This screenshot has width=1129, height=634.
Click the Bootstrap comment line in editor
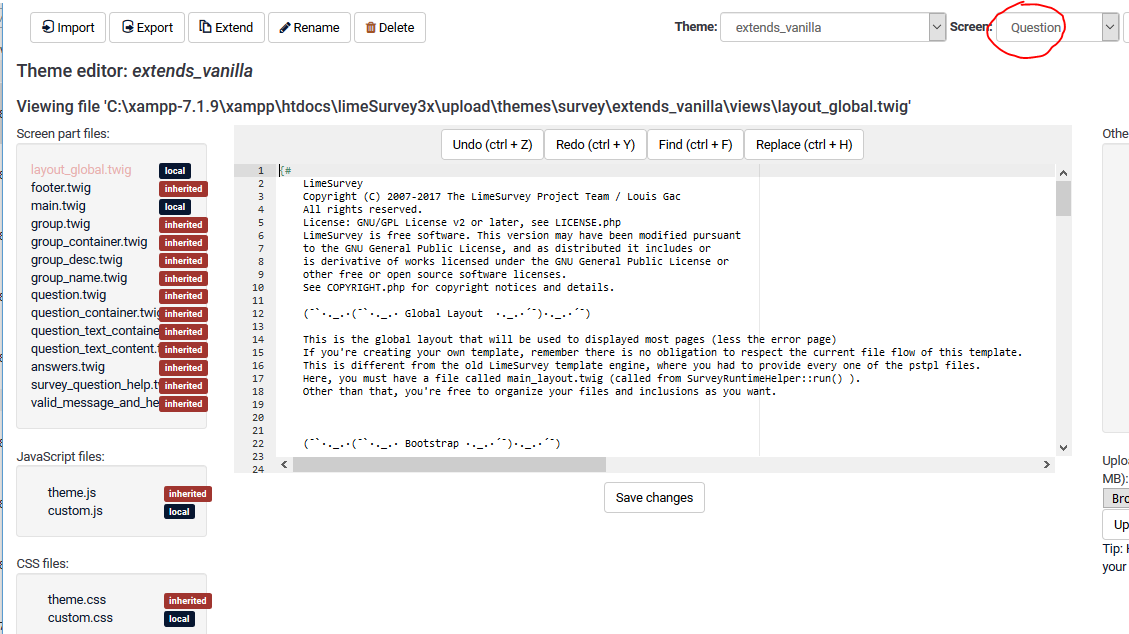(431, 443)
